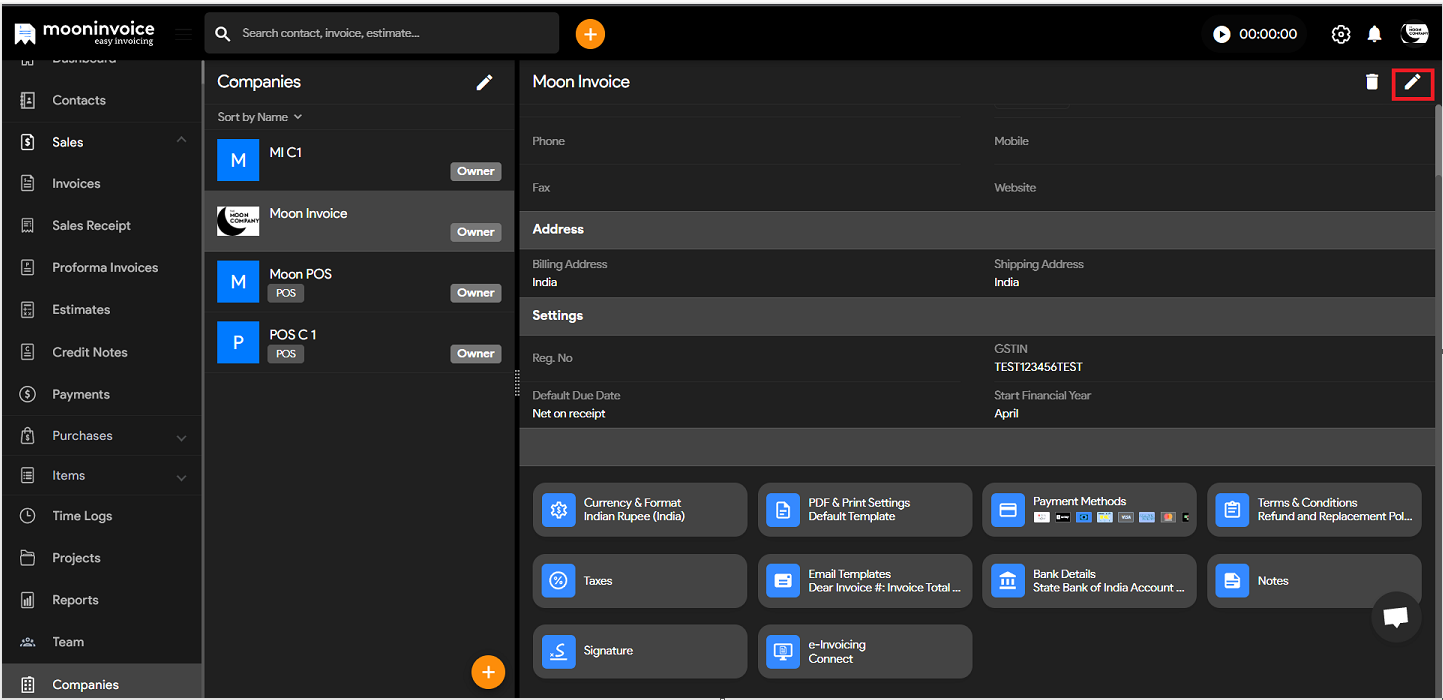Screen dimensions: 1443x700
Task: Open Email Templates card
Action: (x=865, y=581)
